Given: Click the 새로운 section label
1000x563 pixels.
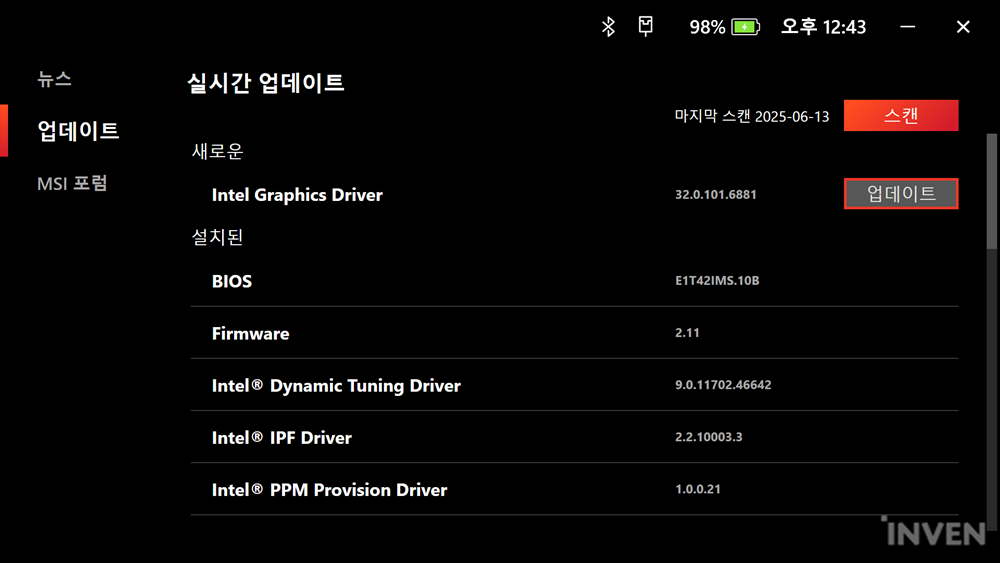Looking at the screenshot, I should (217, 151).
